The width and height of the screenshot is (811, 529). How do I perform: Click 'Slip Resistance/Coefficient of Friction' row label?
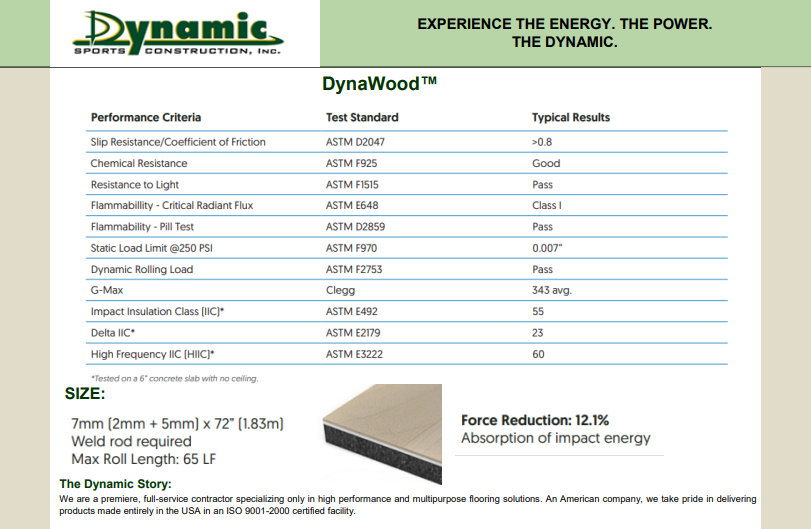tap(178, 142)
